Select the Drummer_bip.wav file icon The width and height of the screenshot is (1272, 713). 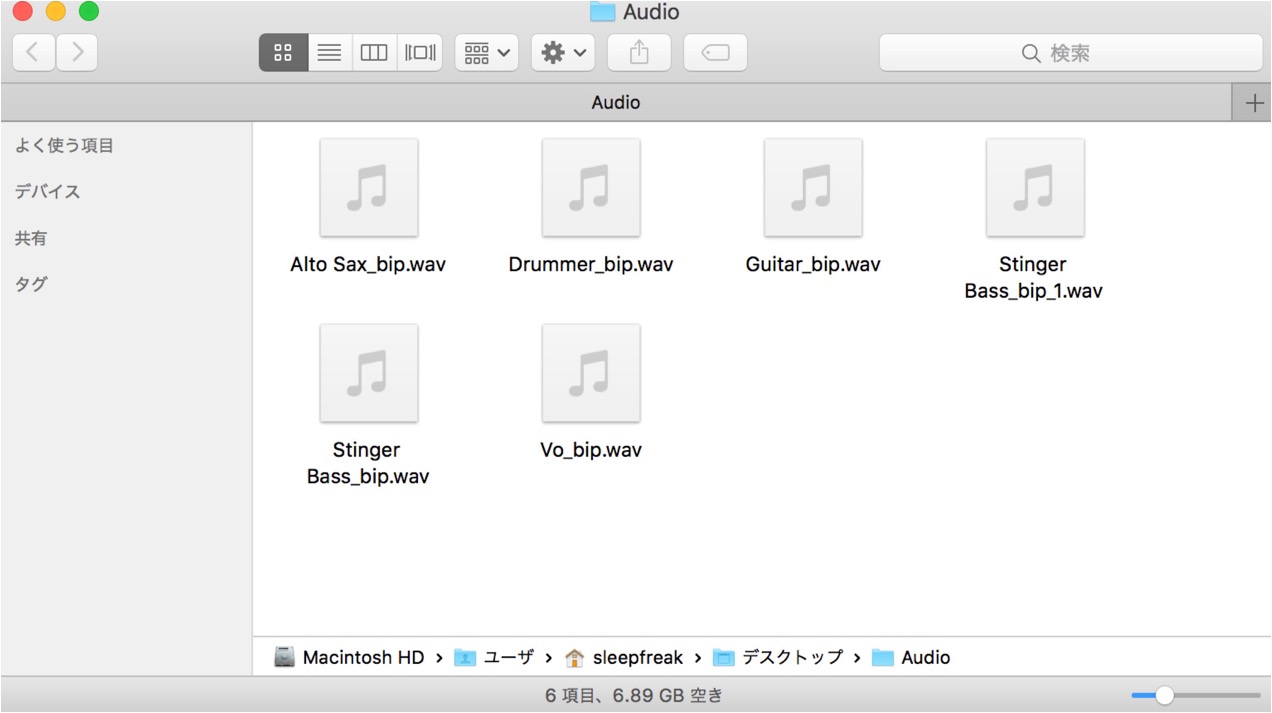tap(591, 188)
